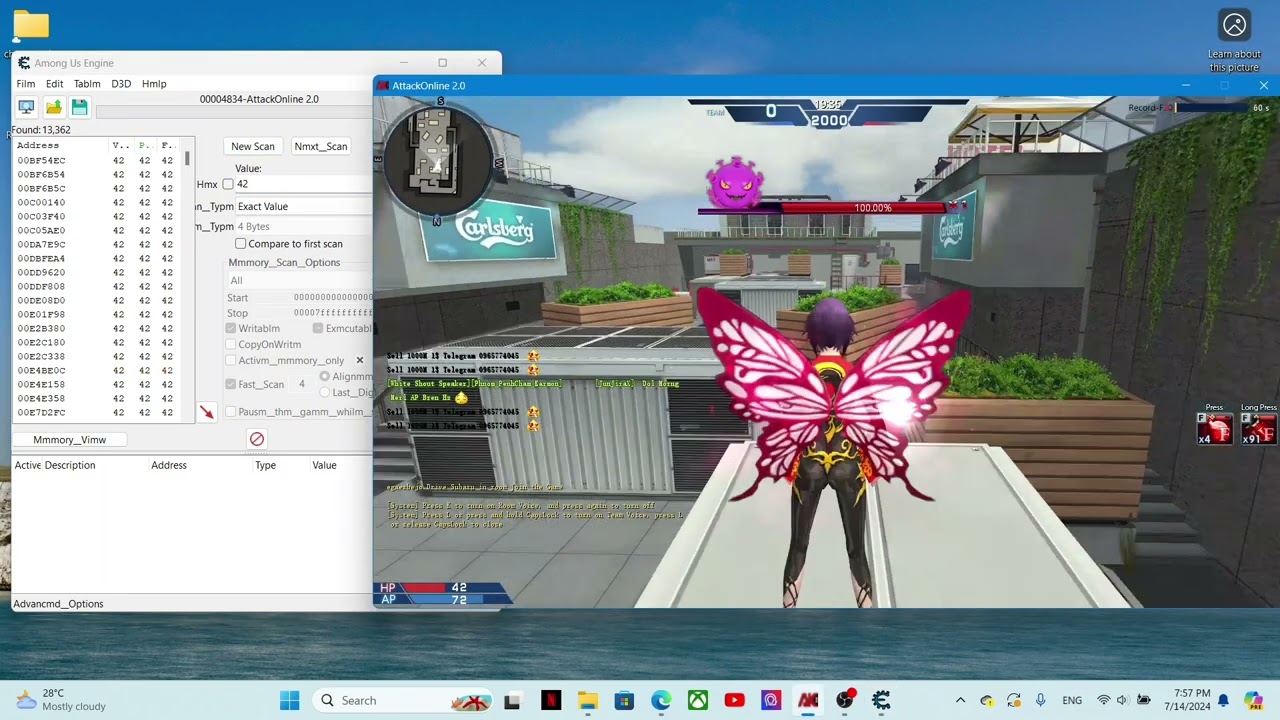Open the 4 Bytes value type dropdown
1280x720 pixels.
pyautogui.click(x=304, y=227)
